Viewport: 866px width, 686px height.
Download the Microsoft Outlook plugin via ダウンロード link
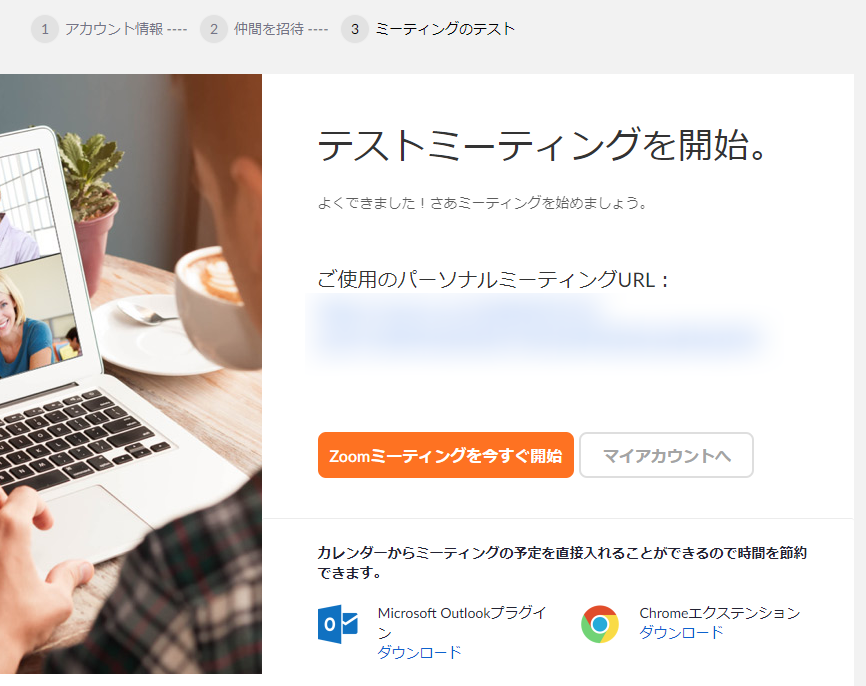[419, 652]
